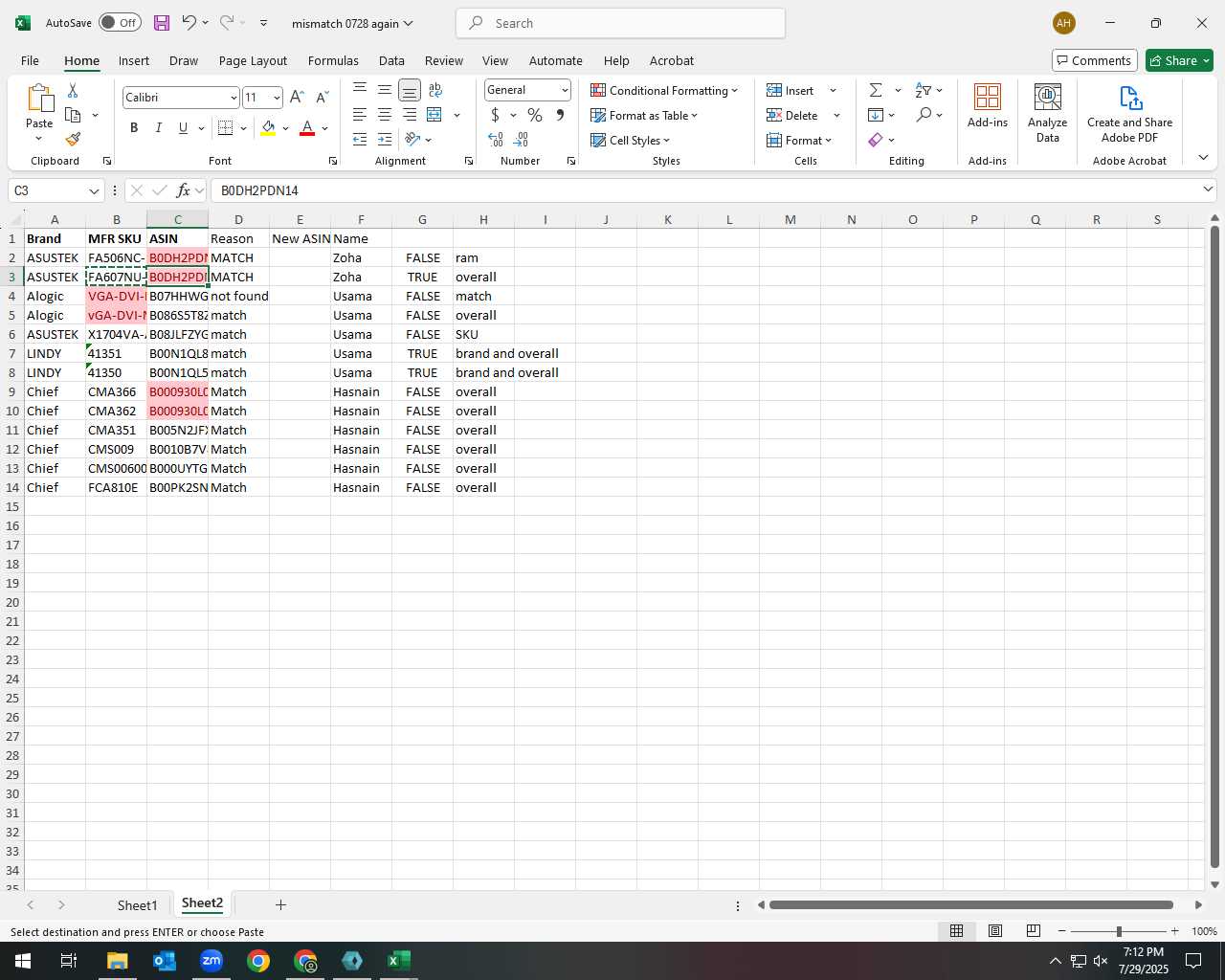Click the AutoSum sigma icon
The image size is (1225, 980).
click(x=876, y=90)
